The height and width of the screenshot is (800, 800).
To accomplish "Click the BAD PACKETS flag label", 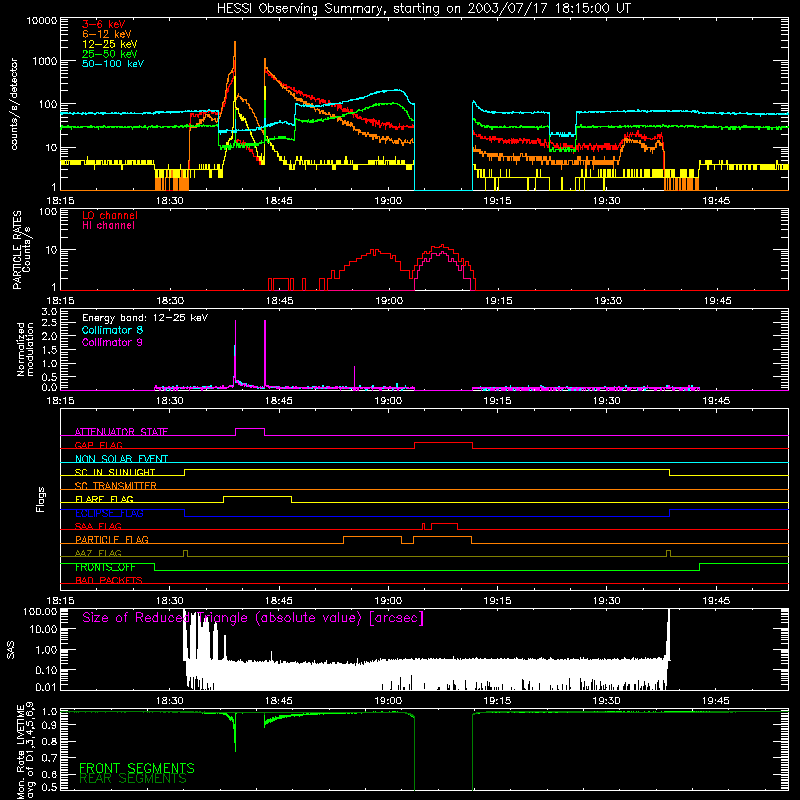I will (109, 580).
